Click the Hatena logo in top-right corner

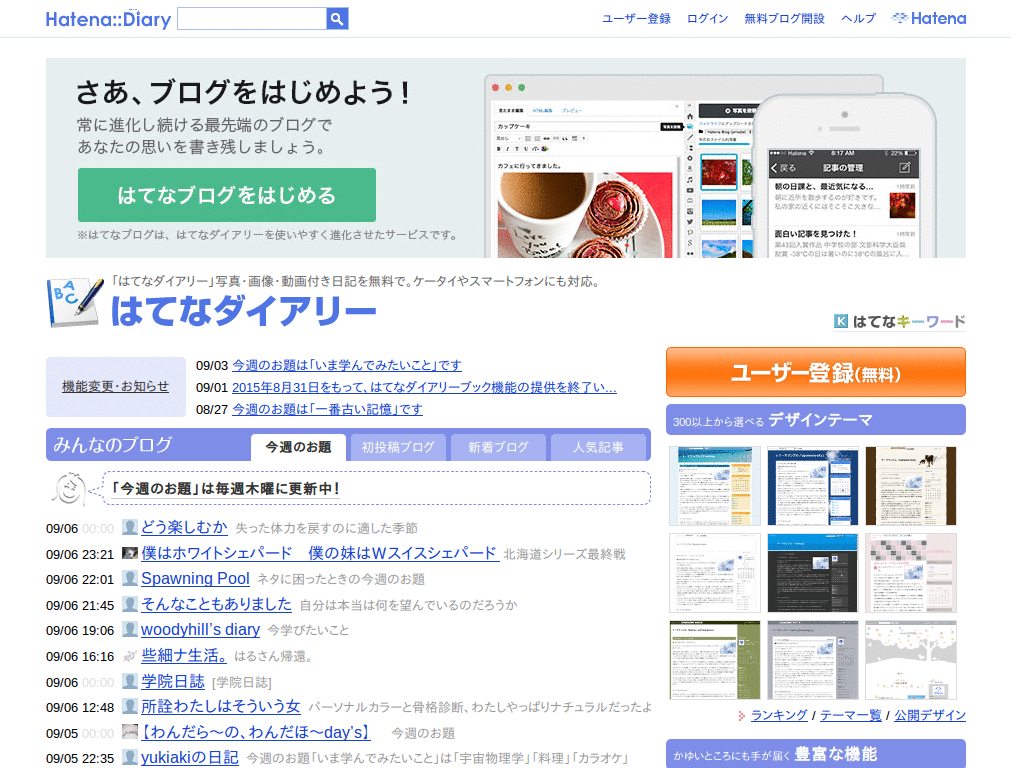pos(928,17)
